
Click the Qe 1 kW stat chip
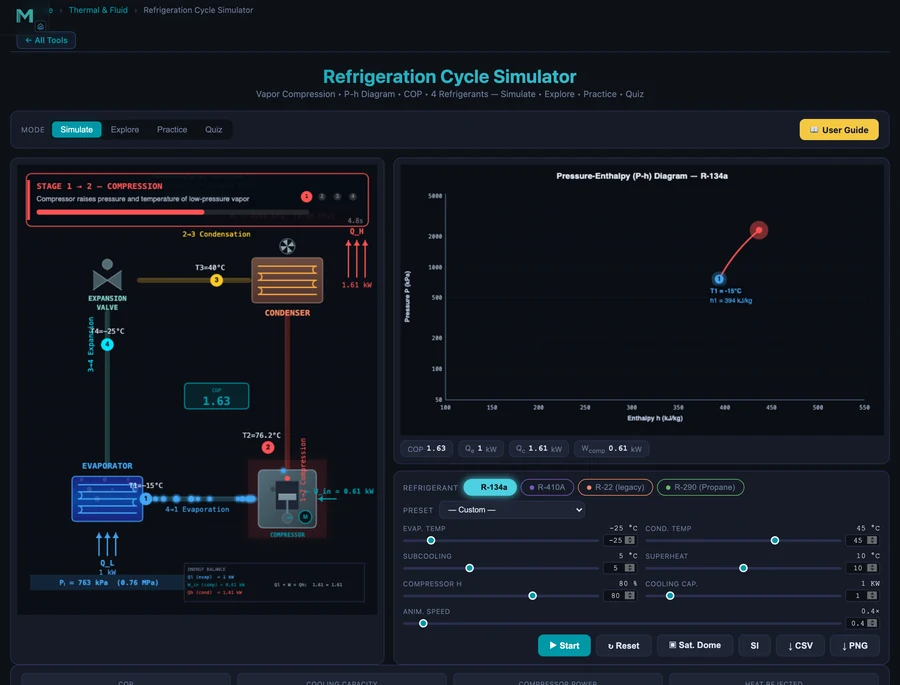point(481,448)
